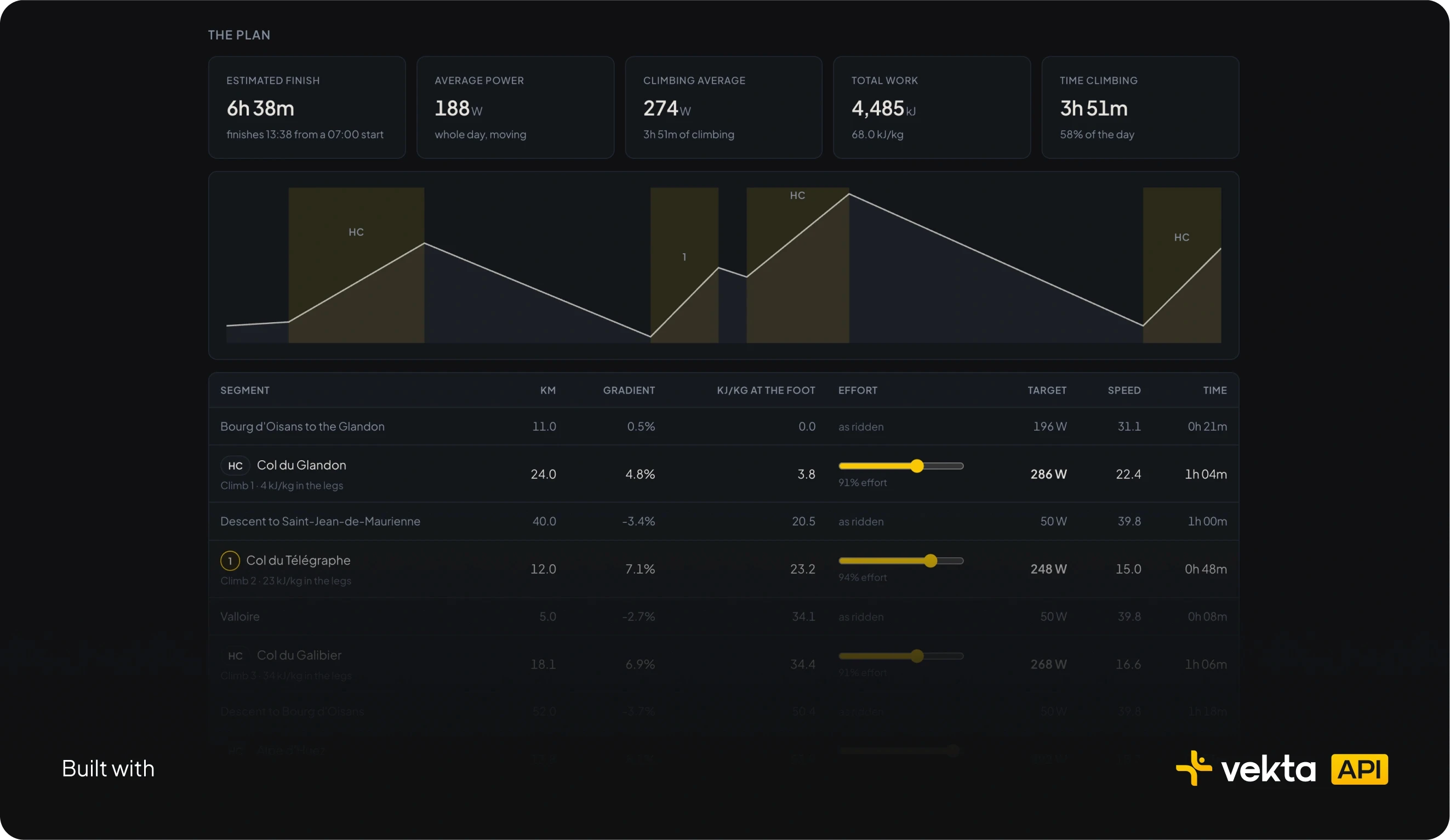The image size is (1450, 840).
Task: Select the first HC climb block in the profile chart
Action: point(356,265)
